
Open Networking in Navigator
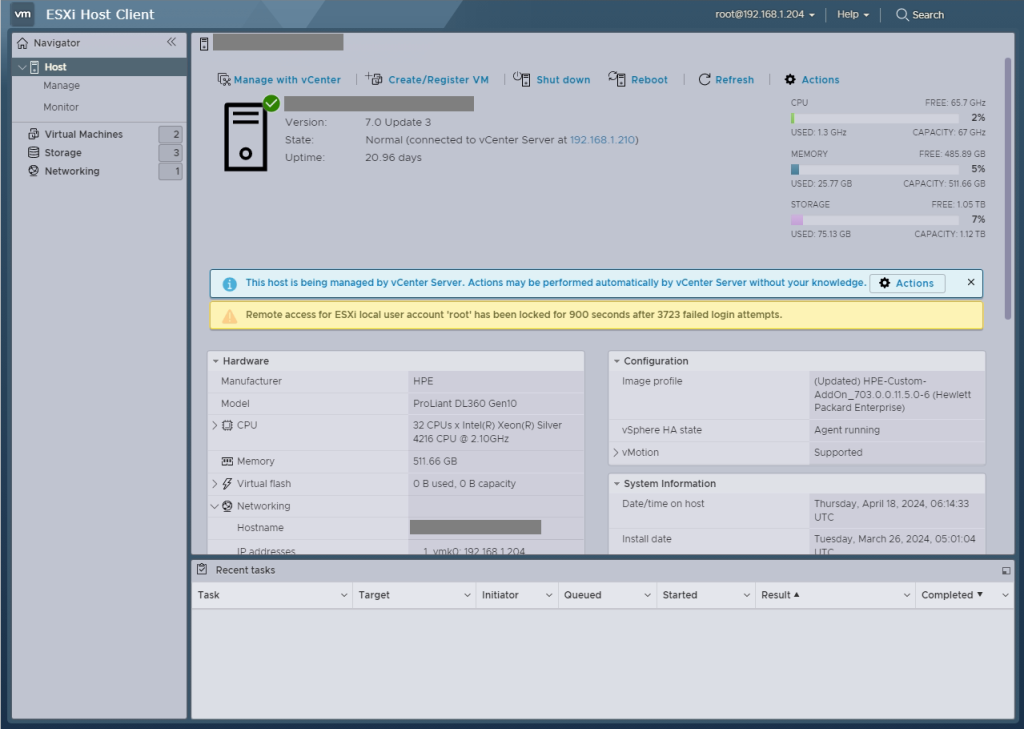coord(72,170)
